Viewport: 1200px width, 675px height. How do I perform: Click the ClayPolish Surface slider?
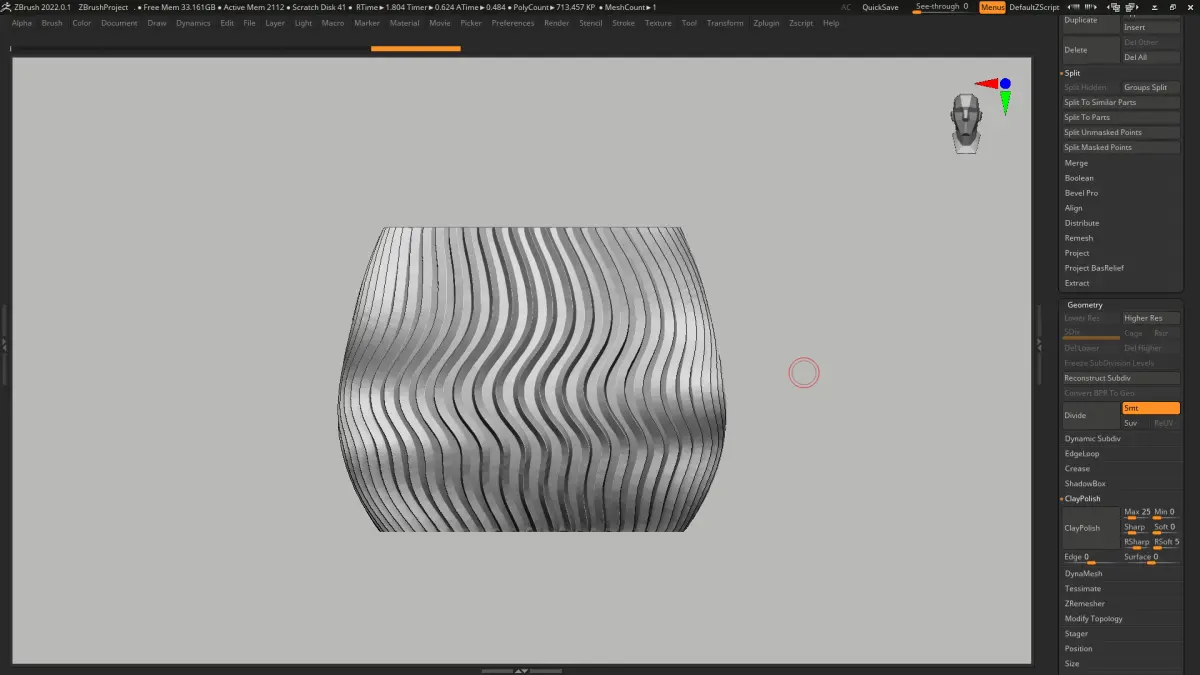click(1151, 558)
